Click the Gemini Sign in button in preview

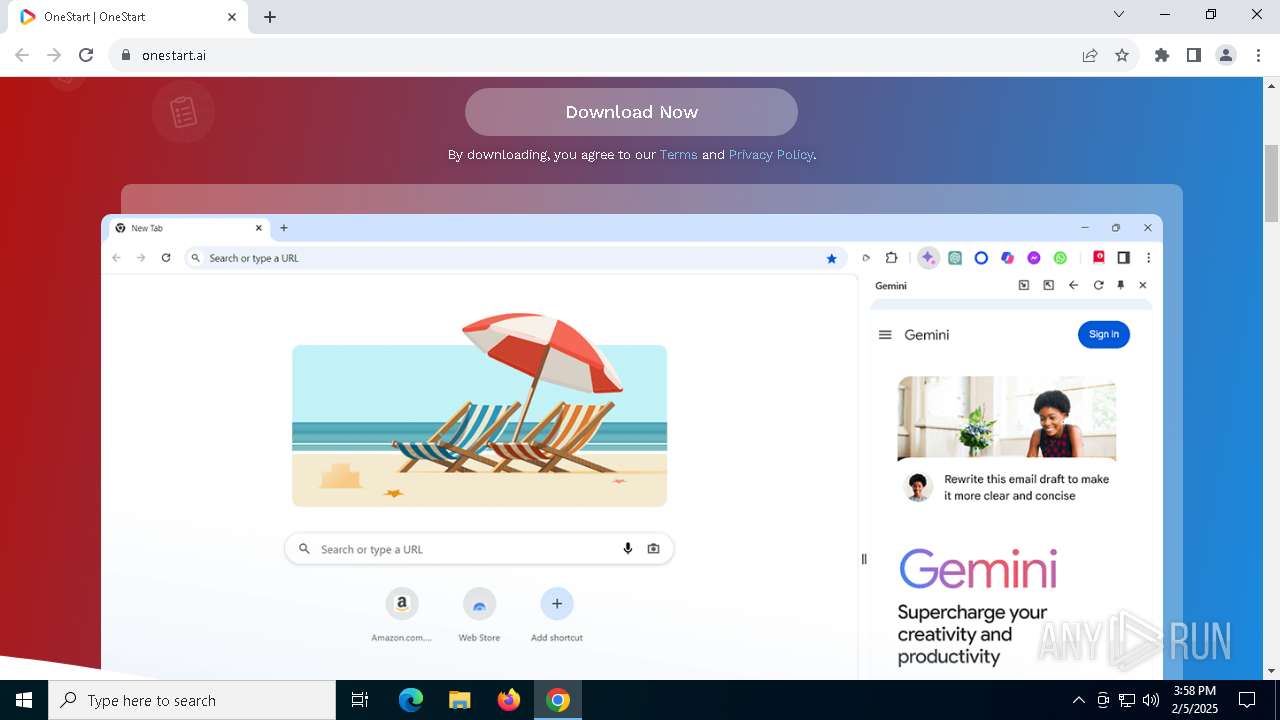pyautogui.click(x=1104, y=334)
